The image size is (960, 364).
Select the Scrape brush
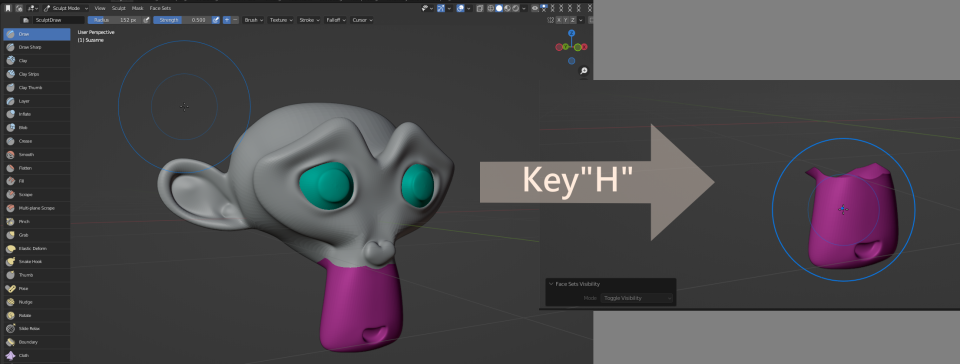click(36, 195)
